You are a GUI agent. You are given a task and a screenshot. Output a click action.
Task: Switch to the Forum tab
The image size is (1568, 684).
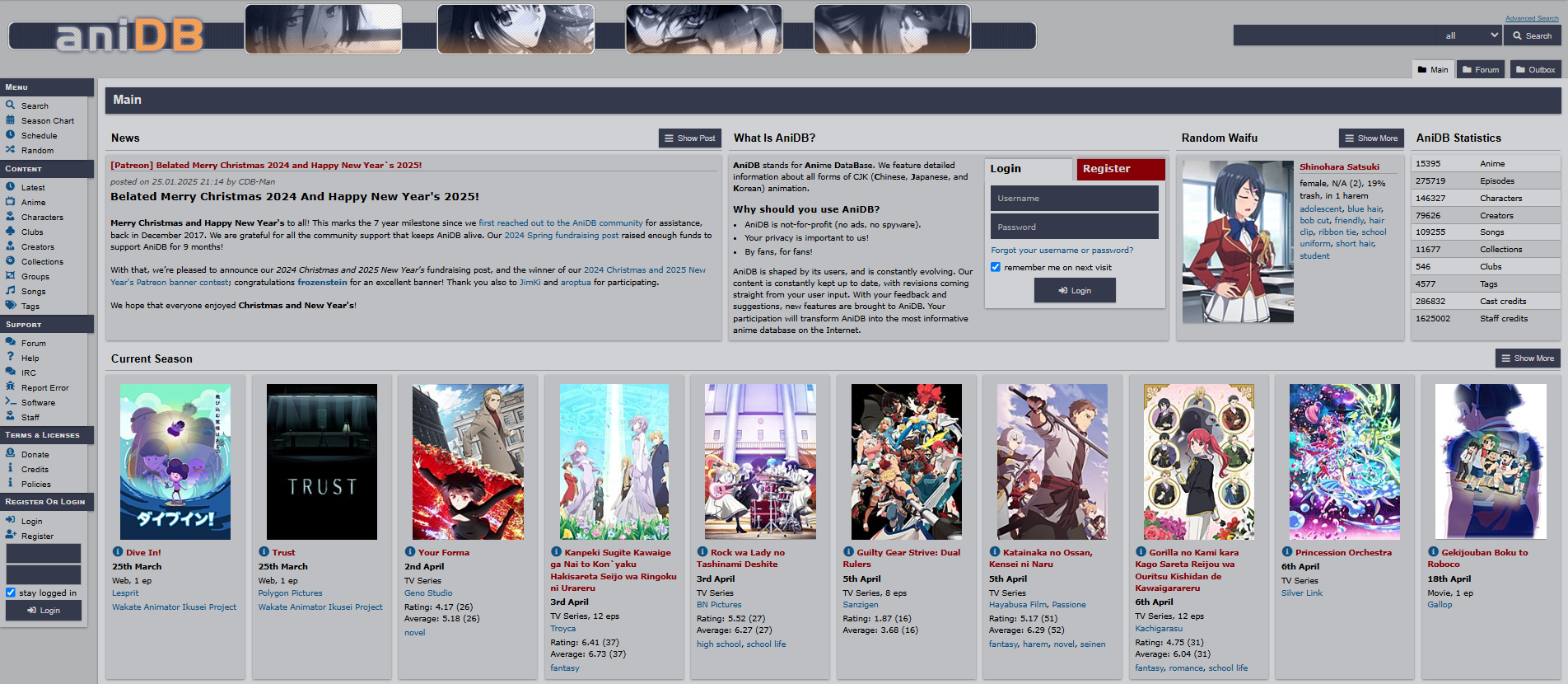[x=1480, y=70]
